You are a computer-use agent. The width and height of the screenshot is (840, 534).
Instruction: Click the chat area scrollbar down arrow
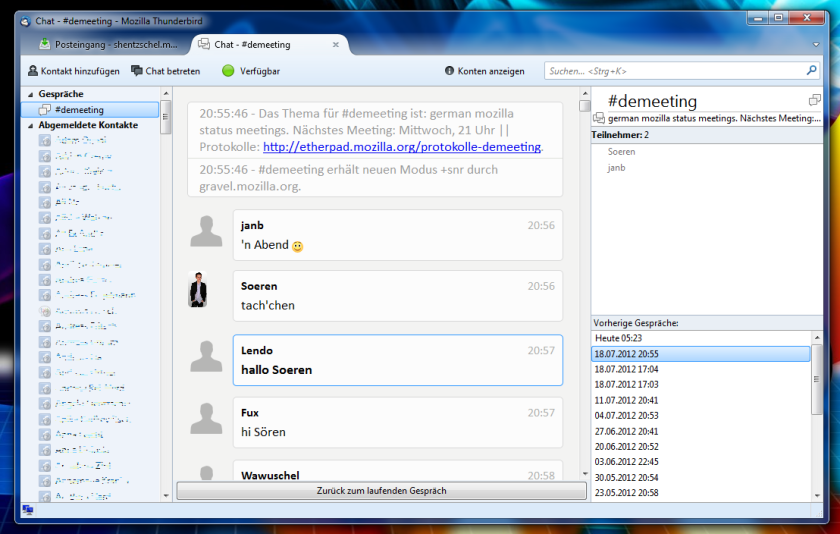584,474
